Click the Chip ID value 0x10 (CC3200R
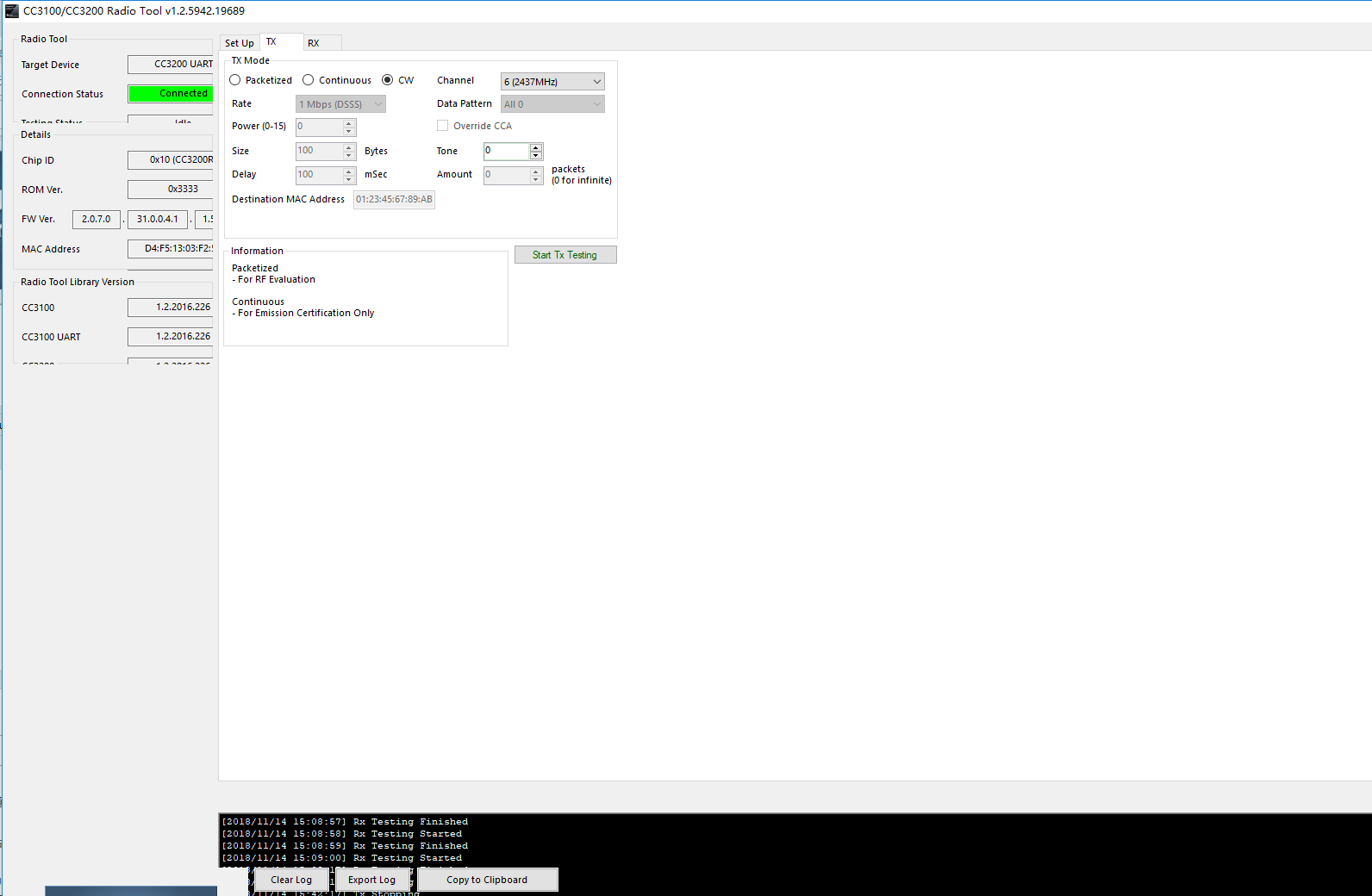 (171, 160)
